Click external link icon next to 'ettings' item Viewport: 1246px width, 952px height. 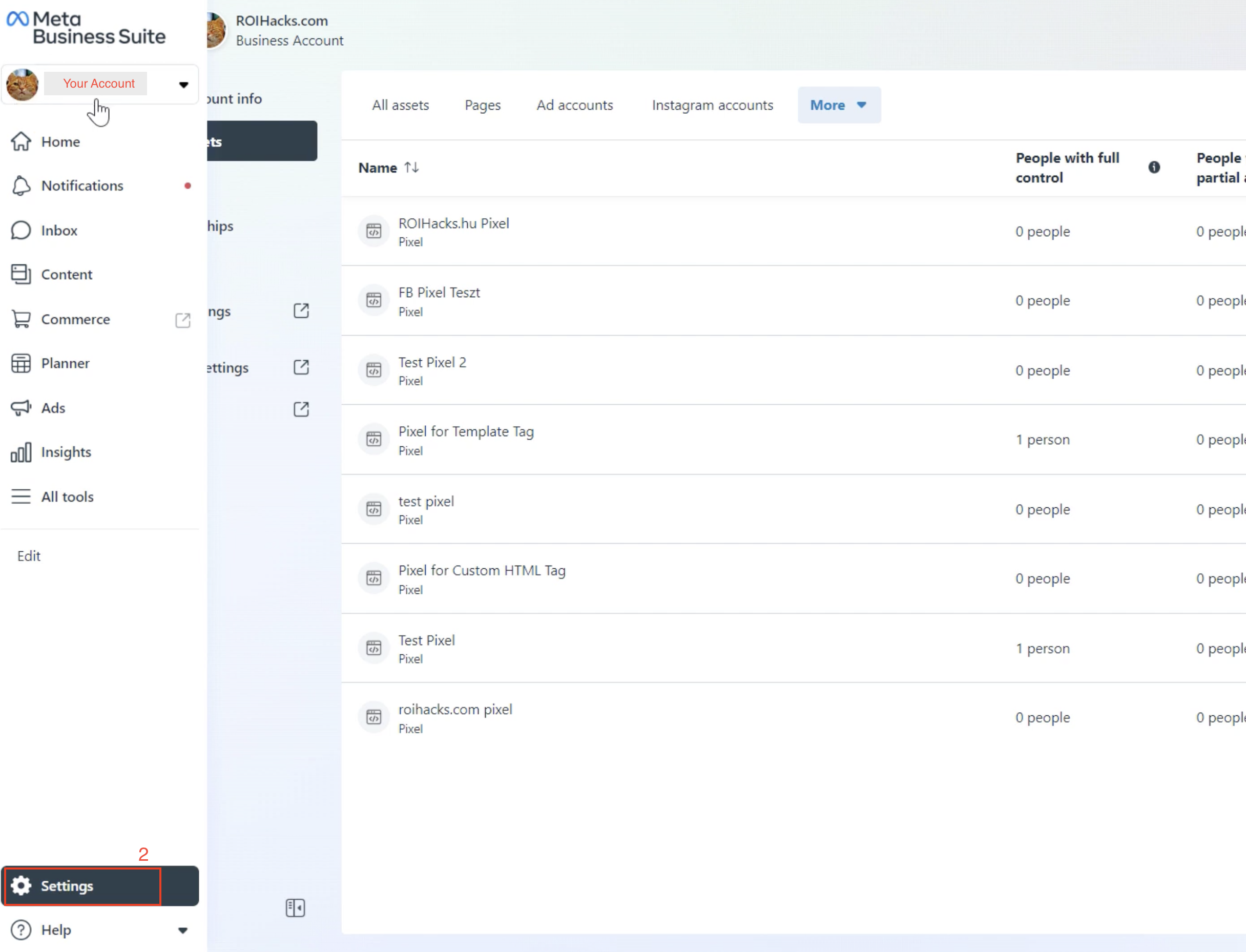click(x=301, y=367)
